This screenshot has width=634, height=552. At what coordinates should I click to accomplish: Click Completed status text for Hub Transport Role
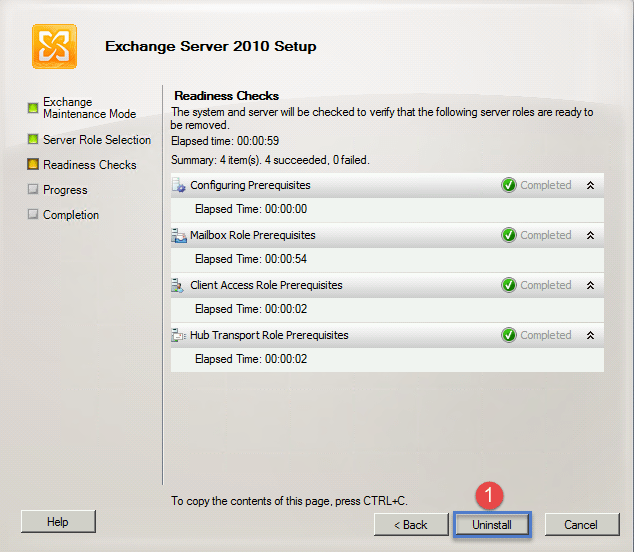coord(546,335)
